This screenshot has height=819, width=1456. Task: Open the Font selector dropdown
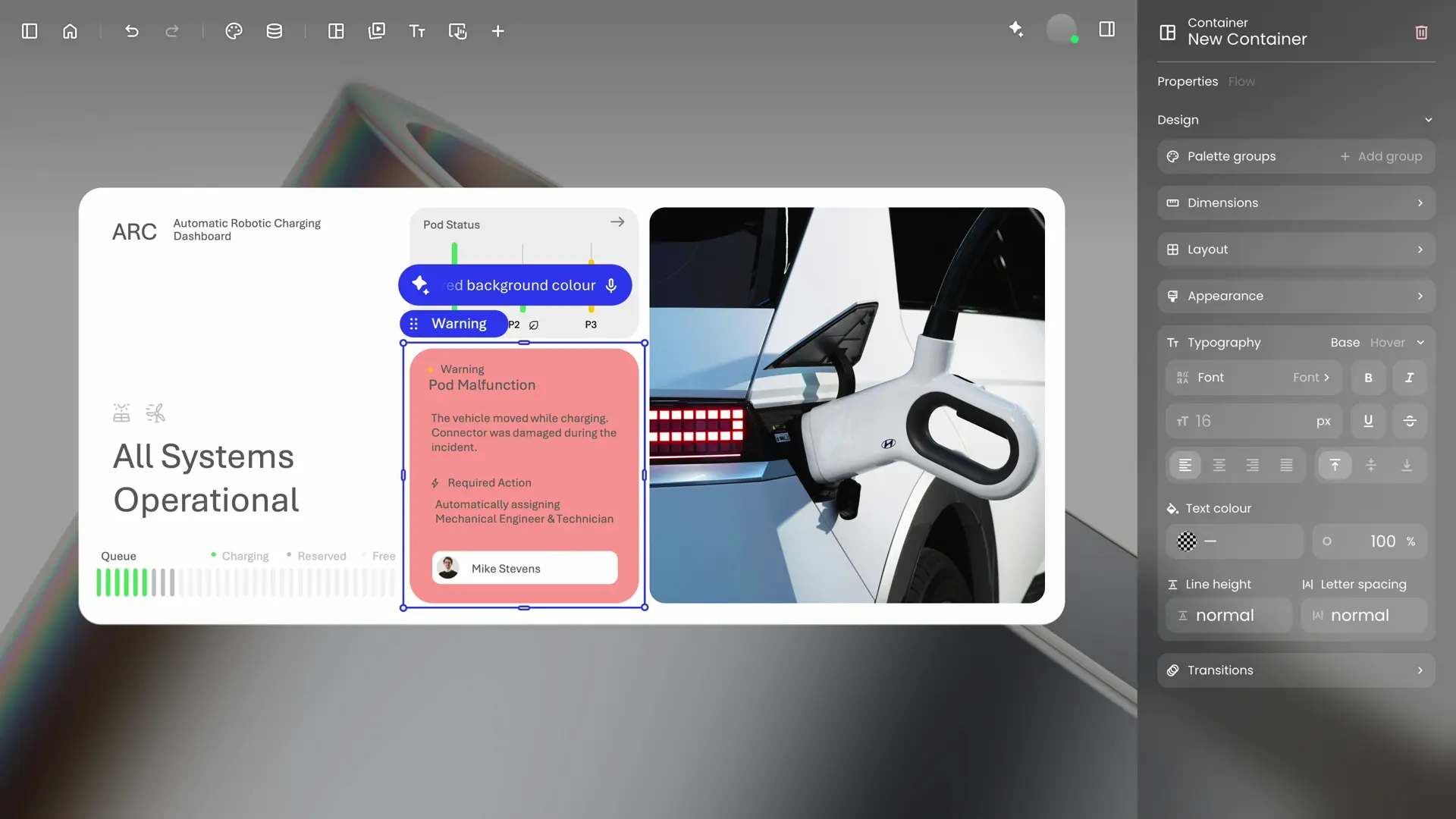coord(1254,378)
